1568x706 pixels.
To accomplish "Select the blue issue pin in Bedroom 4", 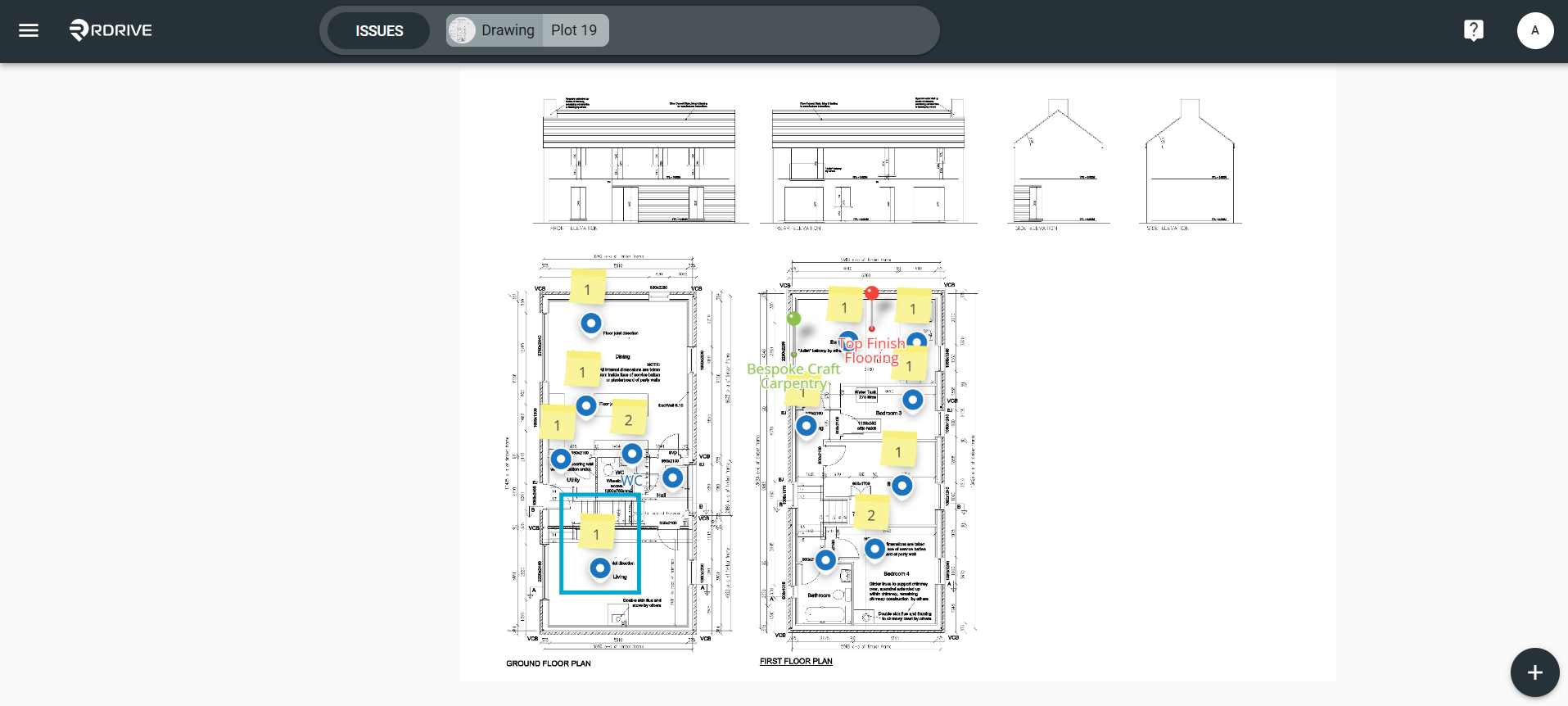I will [874, 548].
